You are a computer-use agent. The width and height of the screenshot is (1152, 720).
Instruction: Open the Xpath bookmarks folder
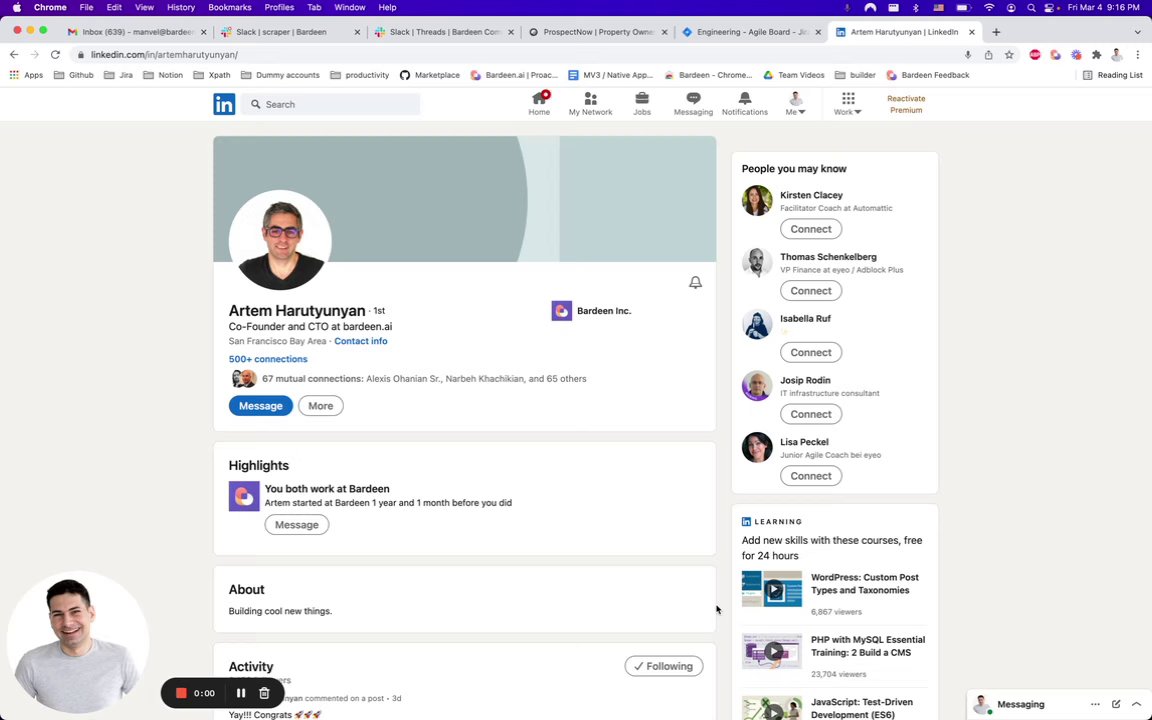click(x=212, y=75)
